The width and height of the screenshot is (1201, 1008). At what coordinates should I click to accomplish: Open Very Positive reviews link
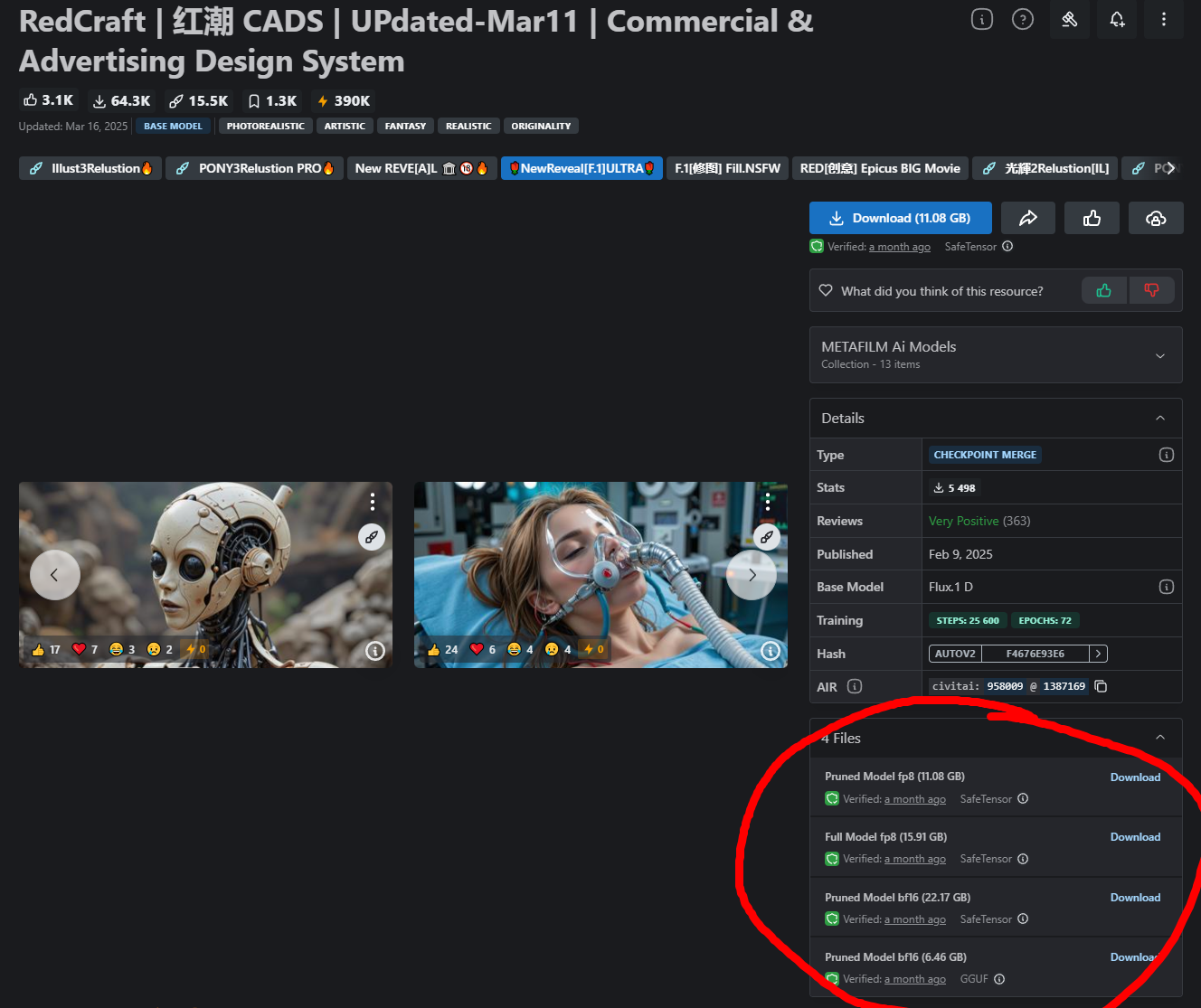[x=963, y=521]
